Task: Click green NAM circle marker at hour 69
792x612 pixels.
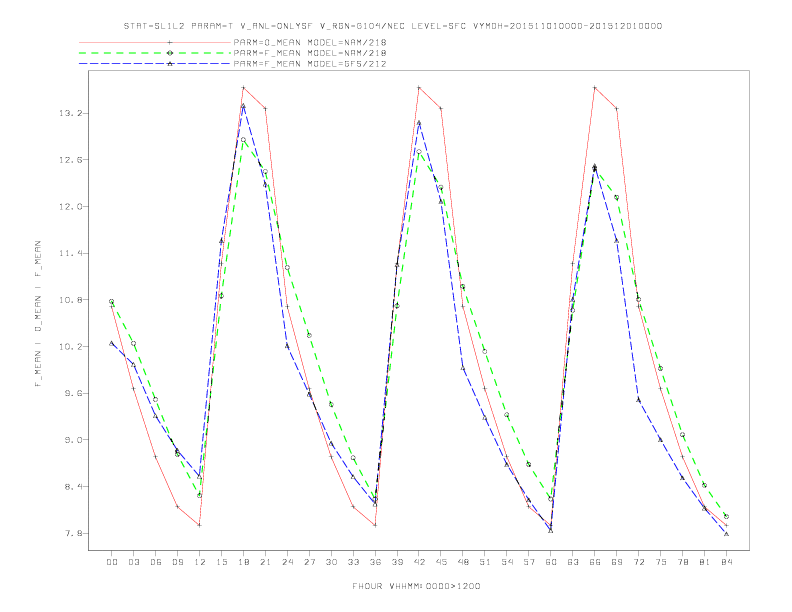Action: pyautogui.click(x=617, y=197)
